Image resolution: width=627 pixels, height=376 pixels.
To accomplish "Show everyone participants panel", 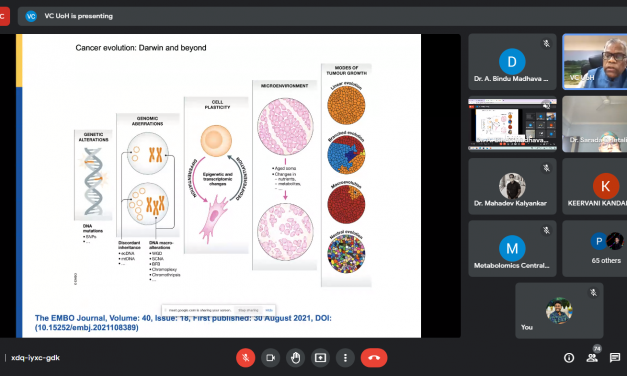I will tap(592, 358).
